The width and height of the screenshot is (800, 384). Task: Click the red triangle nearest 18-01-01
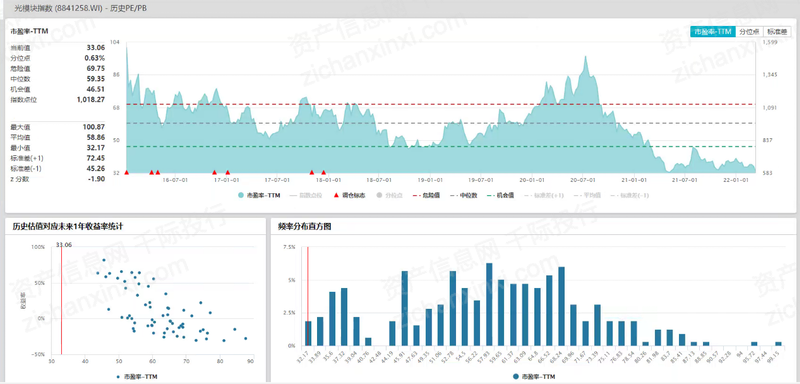tap(323, 172)
